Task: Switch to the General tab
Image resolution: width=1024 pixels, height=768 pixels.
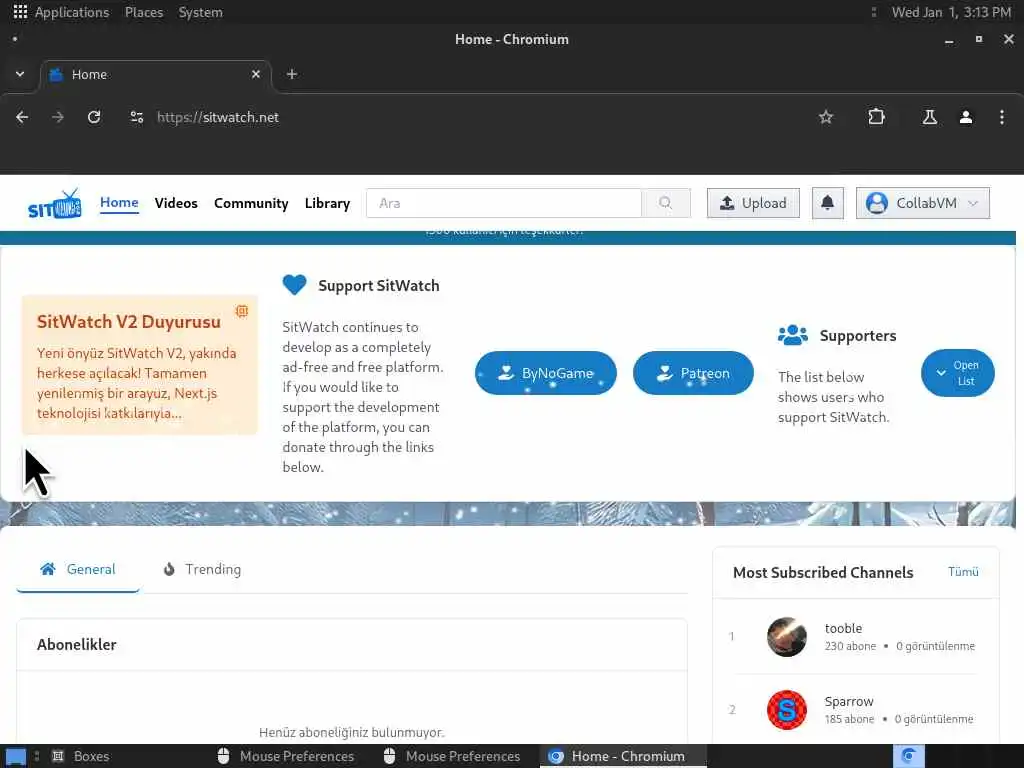Action: (78, 569)
